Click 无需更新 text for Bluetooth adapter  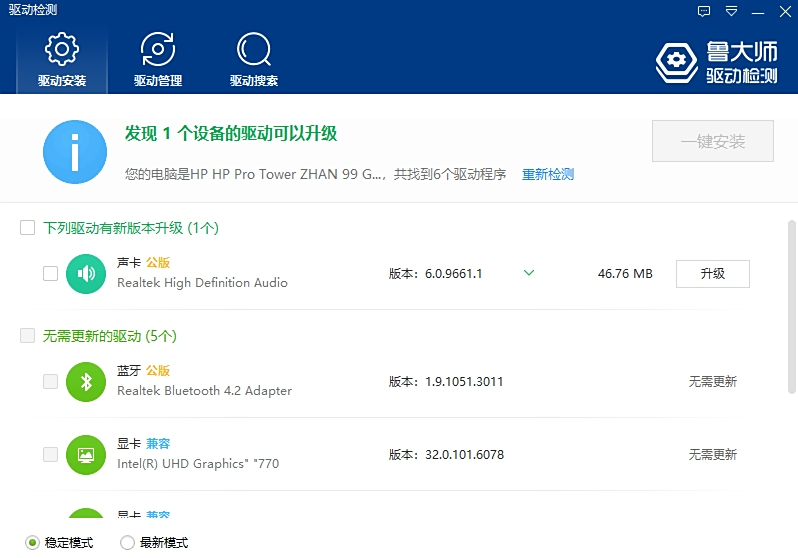[712, 381]
